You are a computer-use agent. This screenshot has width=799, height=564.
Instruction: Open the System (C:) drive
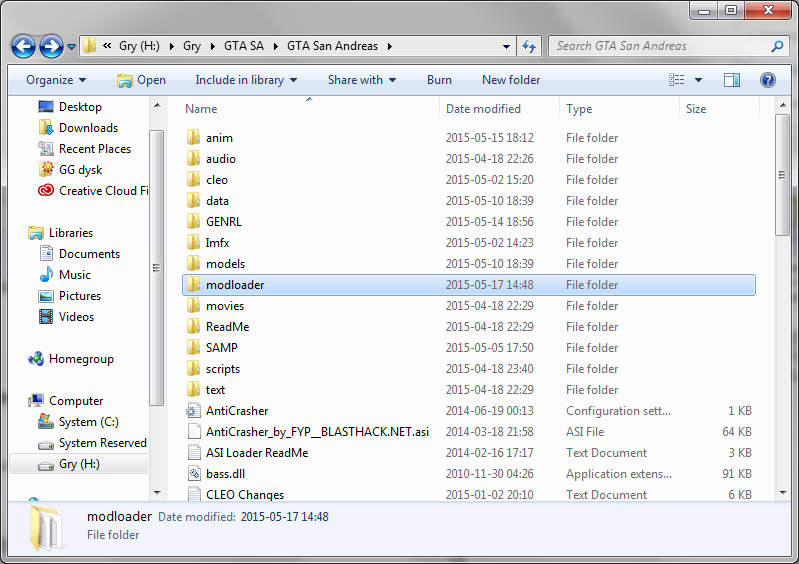pyautogui.click(x=78, y=422)
